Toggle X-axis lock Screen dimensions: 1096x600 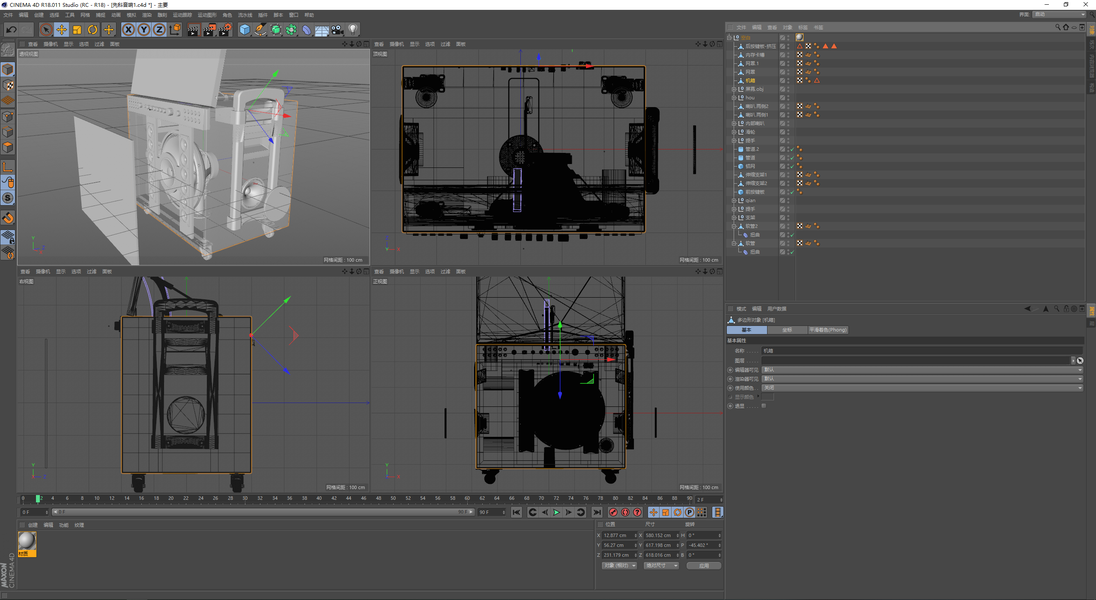[x=128, y=30]
